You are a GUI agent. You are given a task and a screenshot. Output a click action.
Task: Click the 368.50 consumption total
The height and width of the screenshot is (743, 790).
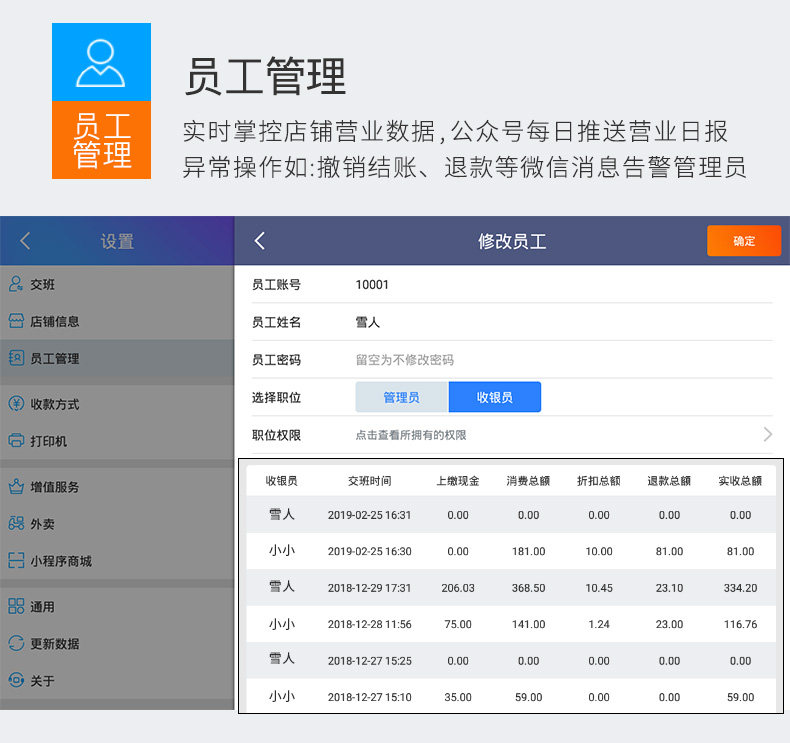529,588
